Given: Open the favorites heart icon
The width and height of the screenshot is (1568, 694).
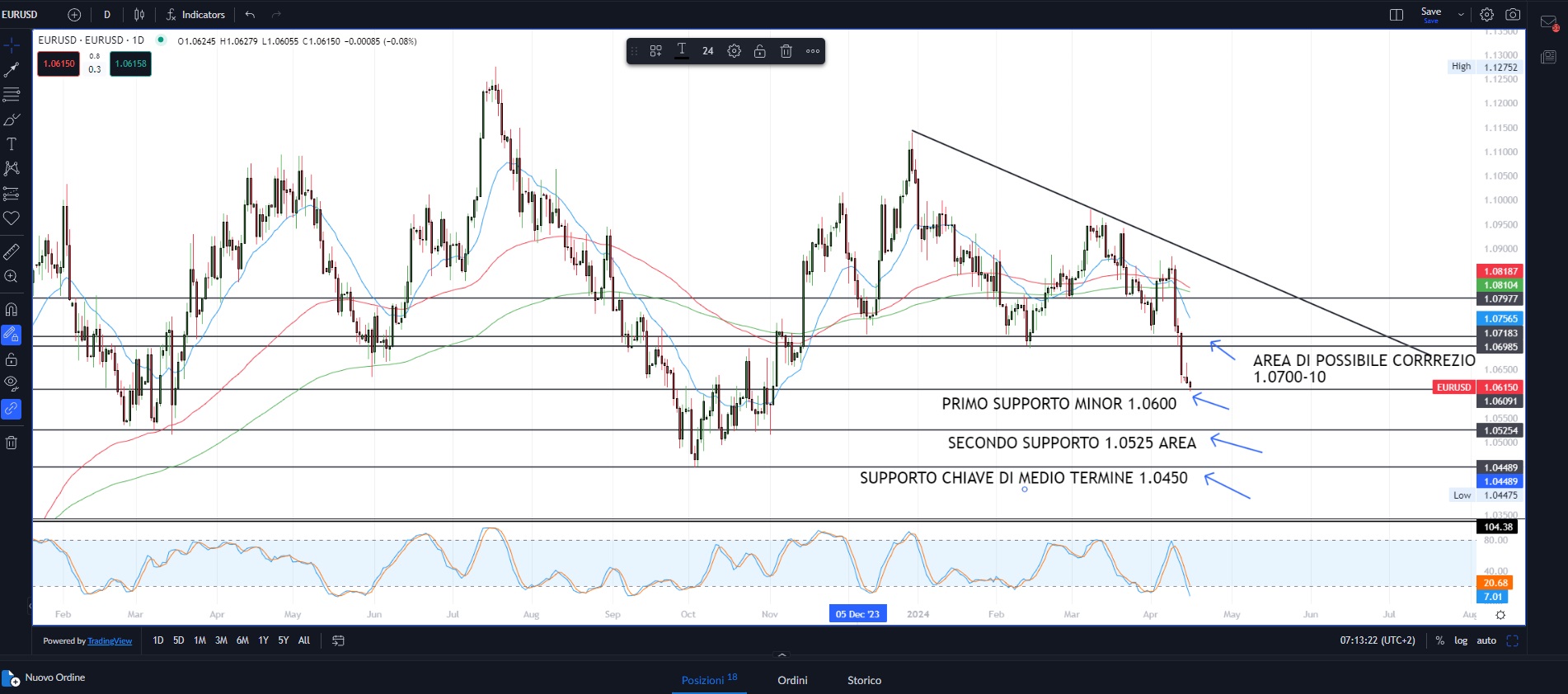Looking at the screenshot, I should coord(12,218).
